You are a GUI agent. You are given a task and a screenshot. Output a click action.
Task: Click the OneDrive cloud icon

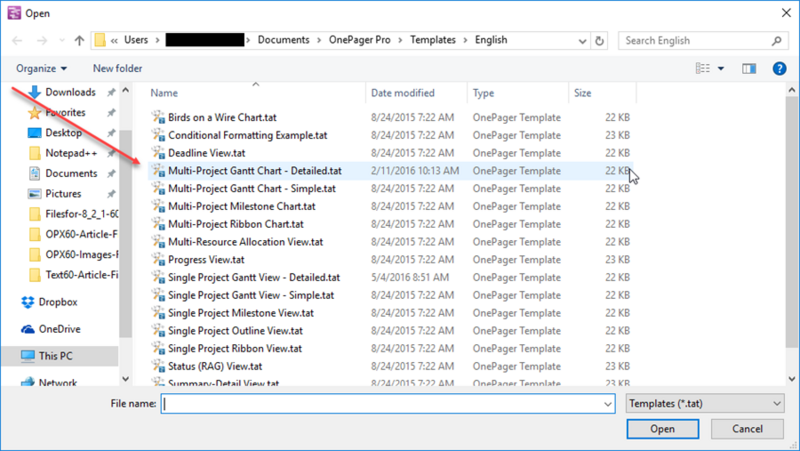click(28, 329)
